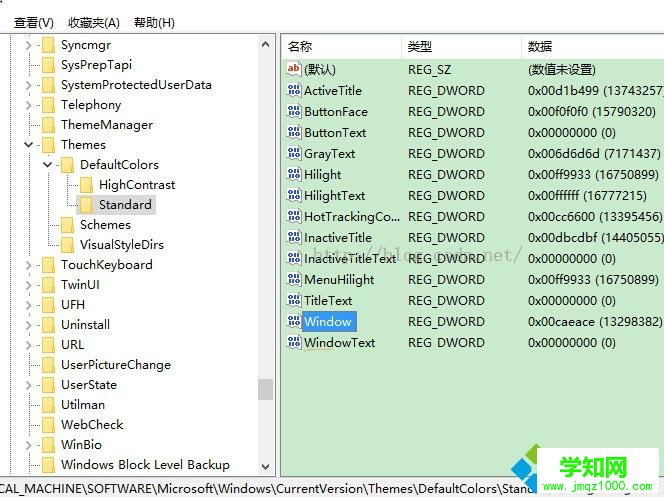664x498 pixels.
Task: Click the InactiveTitleText DWORD value icon
Action: click(294, 258)
